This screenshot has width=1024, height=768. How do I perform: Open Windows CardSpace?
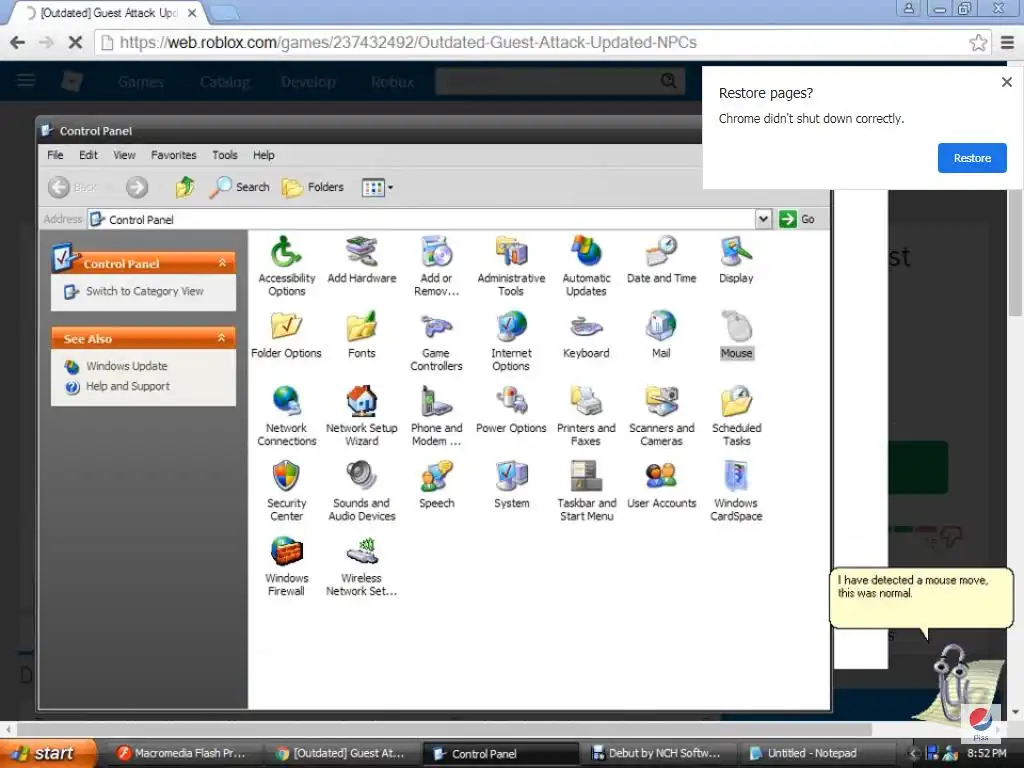pos(736,491)
